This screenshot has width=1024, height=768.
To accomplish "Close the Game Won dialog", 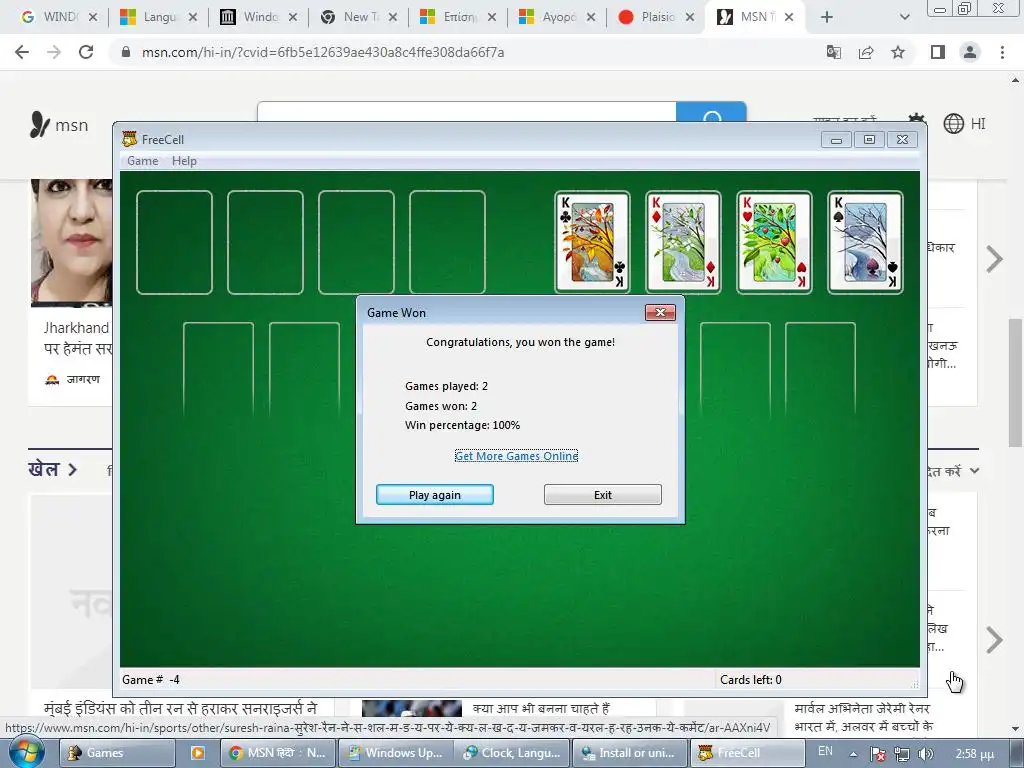I will pyautogui.click(x=660, y=312).
